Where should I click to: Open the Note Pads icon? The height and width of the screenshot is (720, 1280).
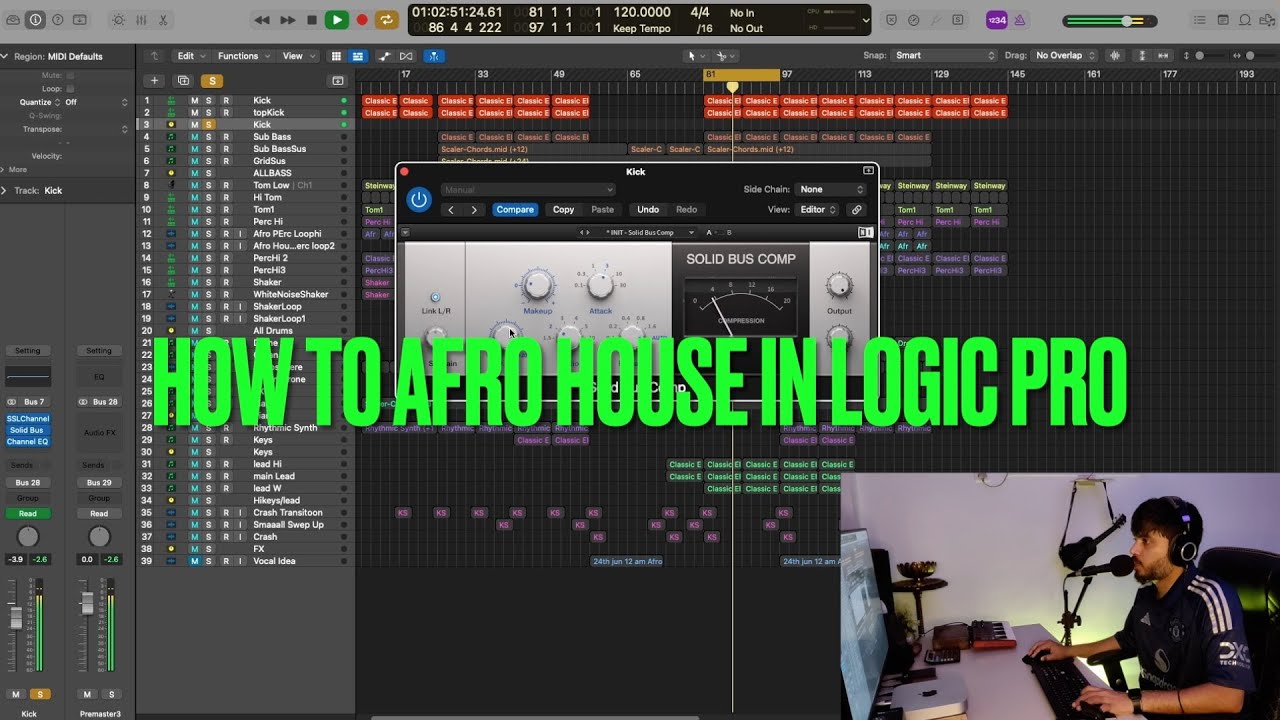tap(1223, 20)
